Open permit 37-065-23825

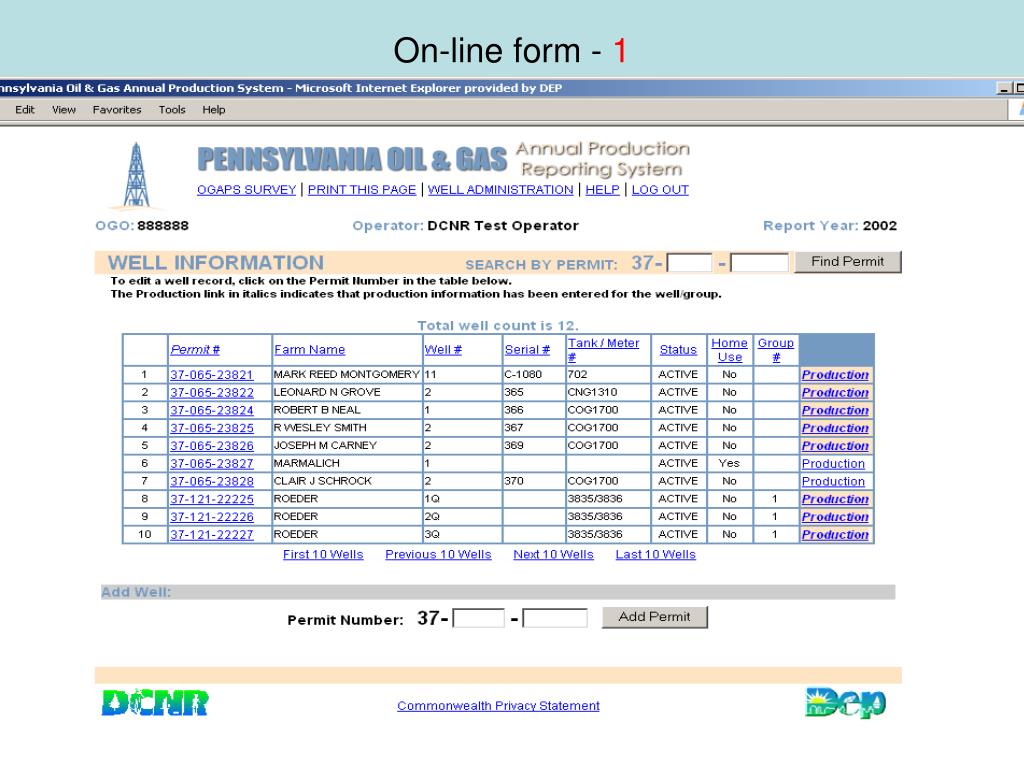[x=212, y=428]
